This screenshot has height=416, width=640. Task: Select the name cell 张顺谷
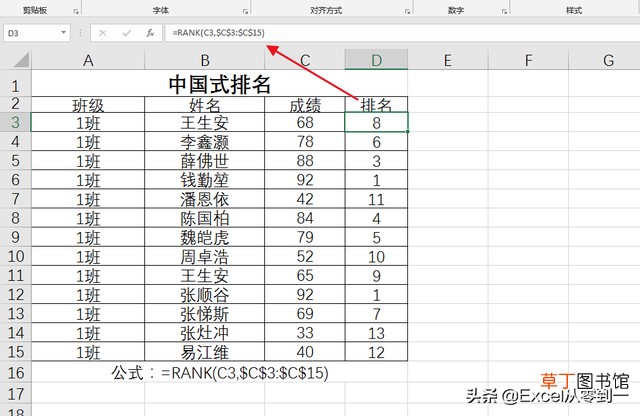204,295
